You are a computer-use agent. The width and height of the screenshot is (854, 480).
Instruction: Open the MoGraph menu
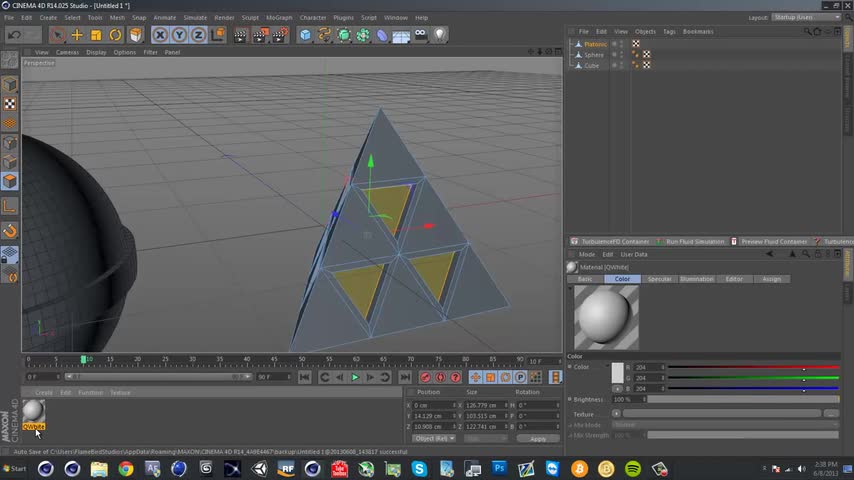tap(279, 17)
